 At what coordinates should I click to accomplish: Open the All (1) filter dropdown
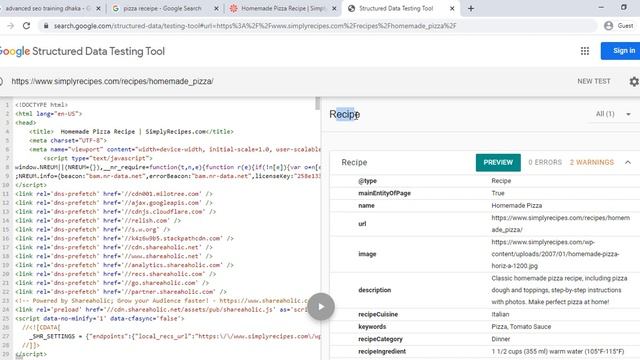click(x=613, y=114)
